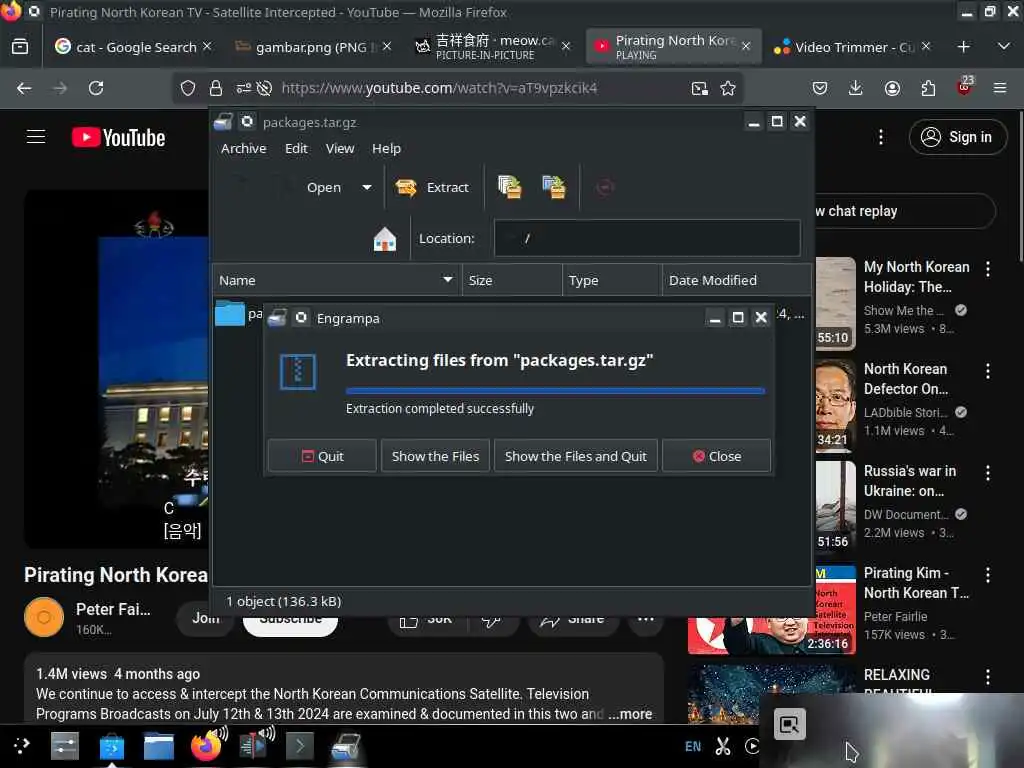The image size is (1024, 768).
Task: Click the Extract toolbar button in Engrampa
Action: pos(432,187)
